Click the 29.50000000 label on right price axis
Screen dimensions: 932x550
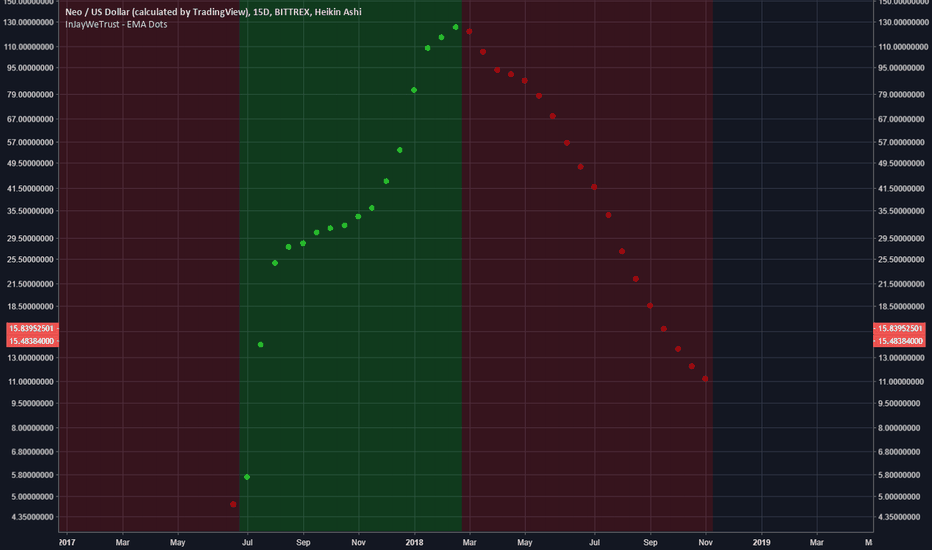tap(902, 238)
